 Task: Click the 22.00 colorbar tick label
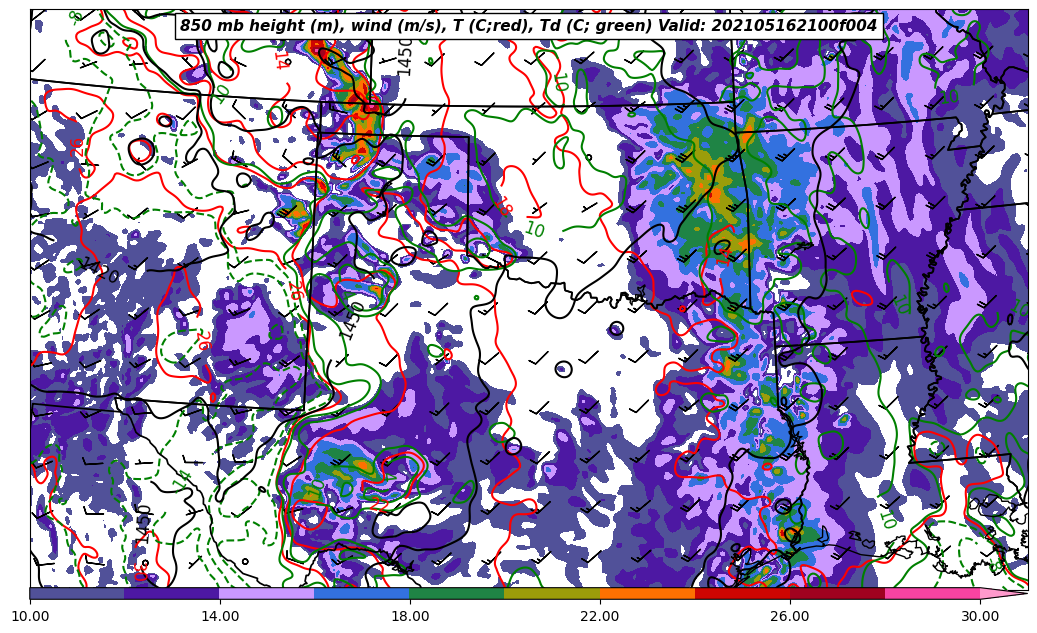(600, 616)
